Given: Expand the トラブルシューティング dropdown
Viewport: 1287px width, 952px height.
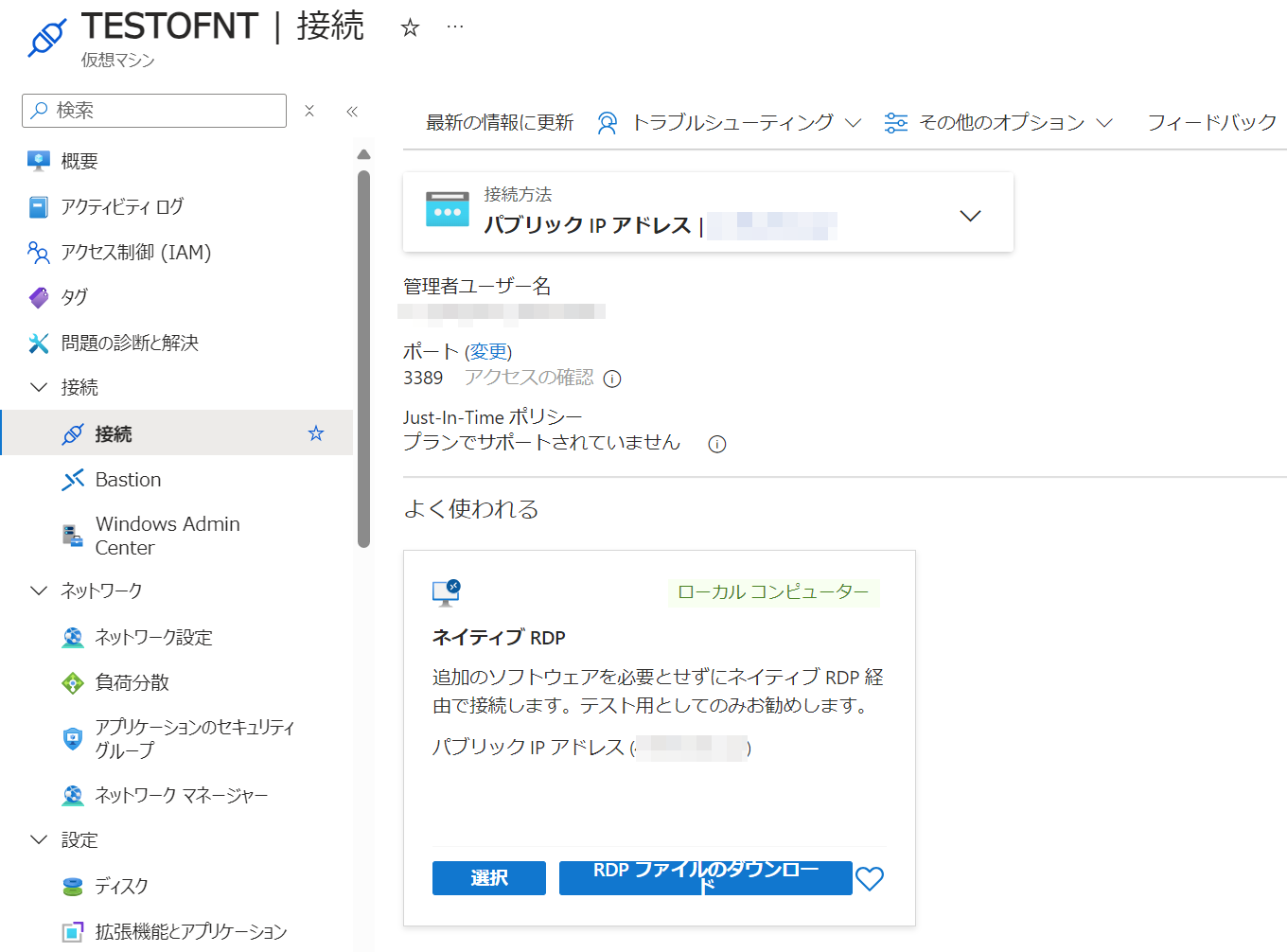Looking at the screenshot, I should coord(853,123).
